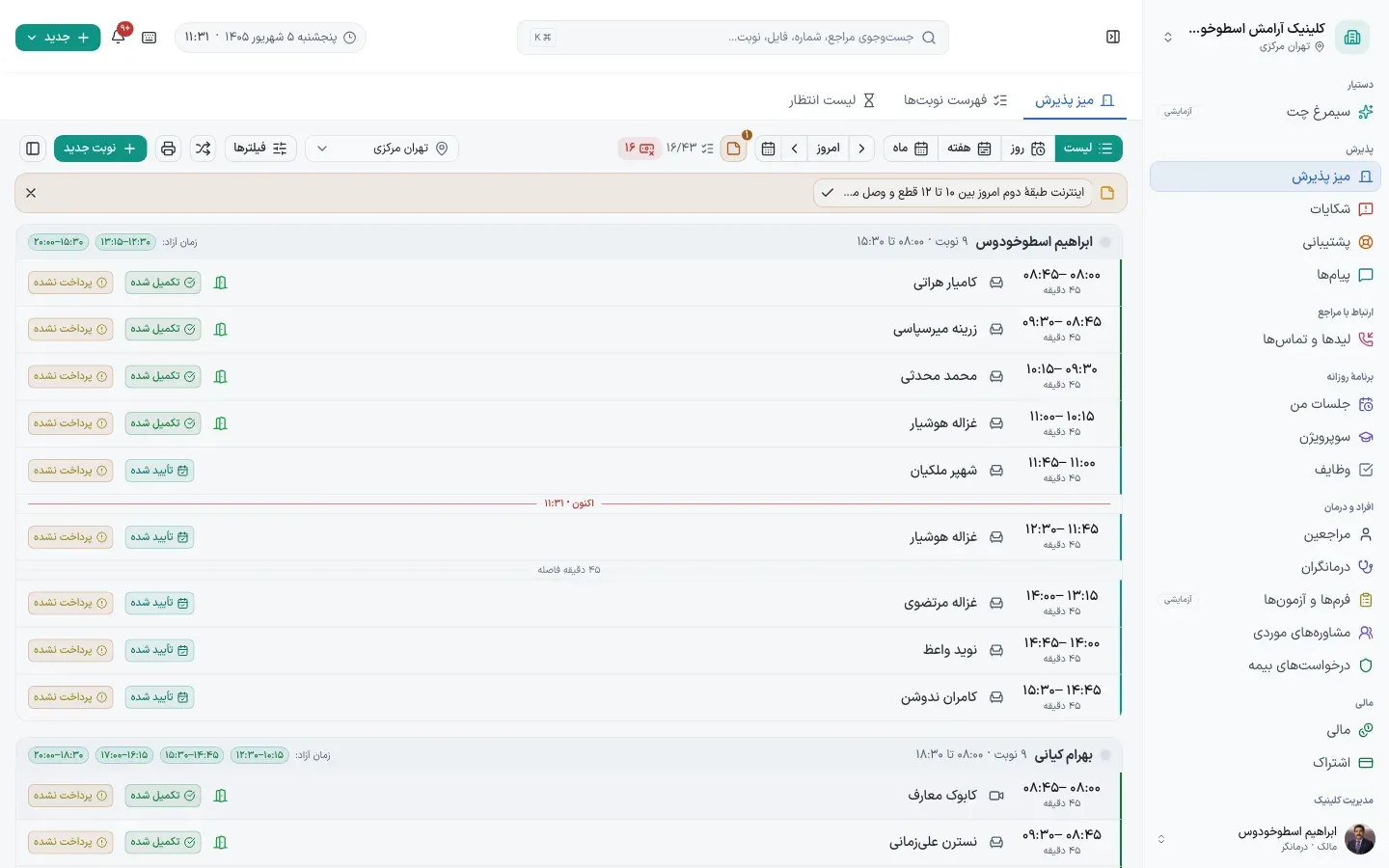Click امروز button

point(828,149)
